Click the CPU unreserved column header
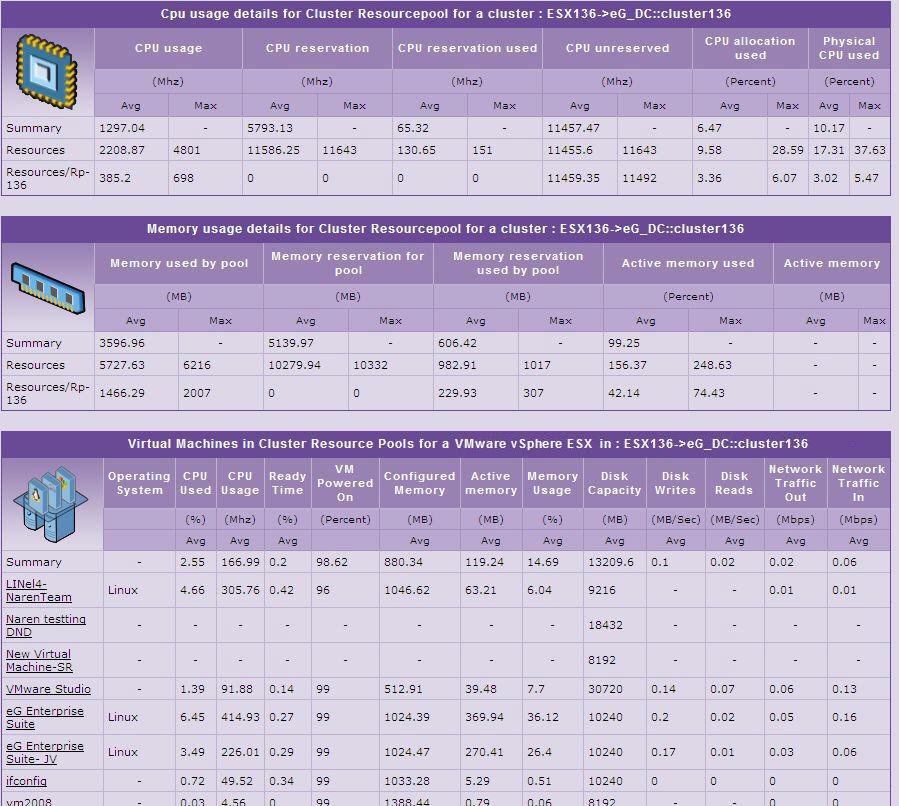This screenshot has height=806, width=899. click(x=617, y=48)
